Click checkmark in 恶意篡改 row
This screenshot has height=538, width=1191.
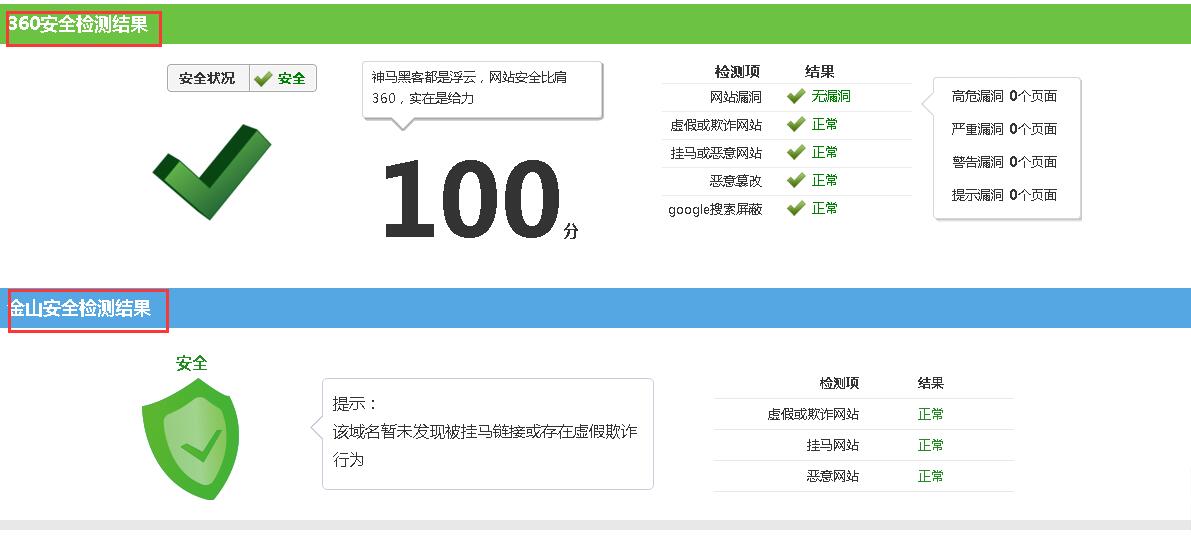(x=796, y=181)
